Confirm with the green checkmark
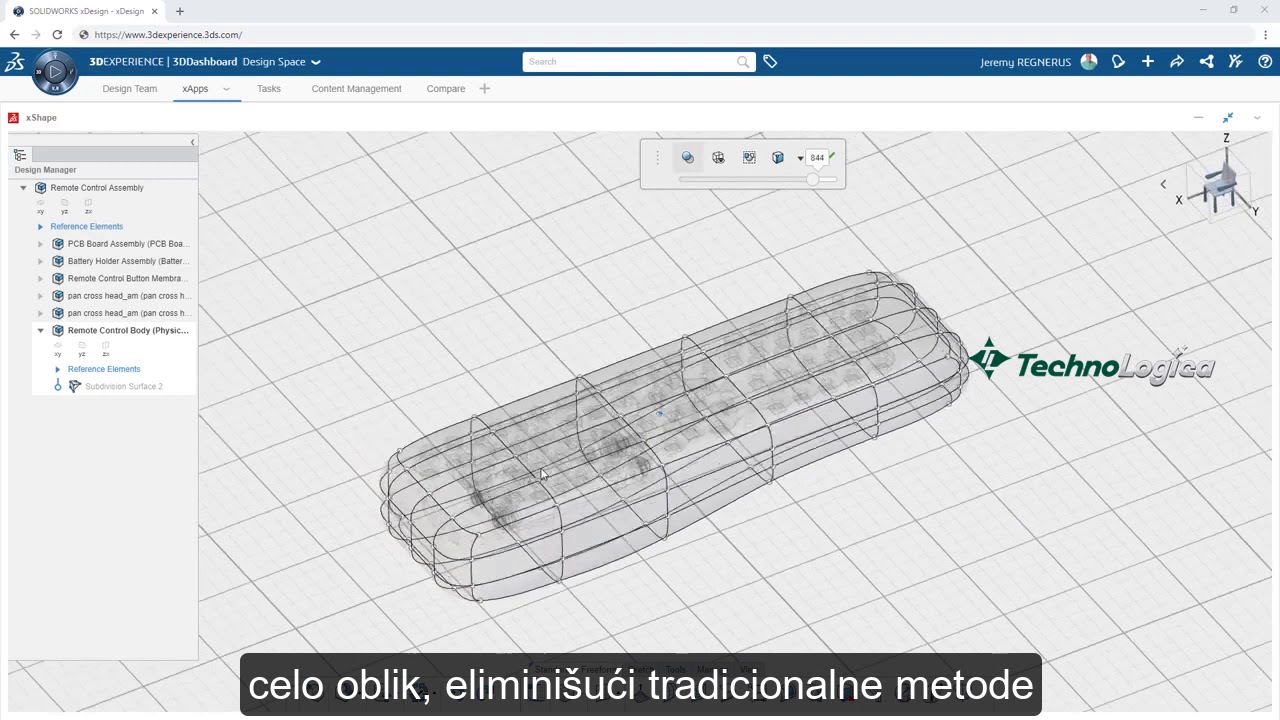The width and height of the screenshot is (1280, 720). (x=832, y=155)
